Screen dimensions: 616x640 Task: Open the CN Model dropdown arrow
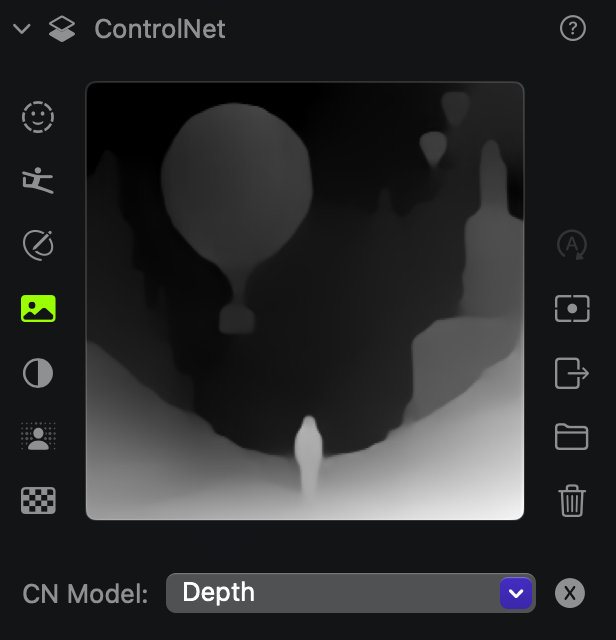click(516, 593)
